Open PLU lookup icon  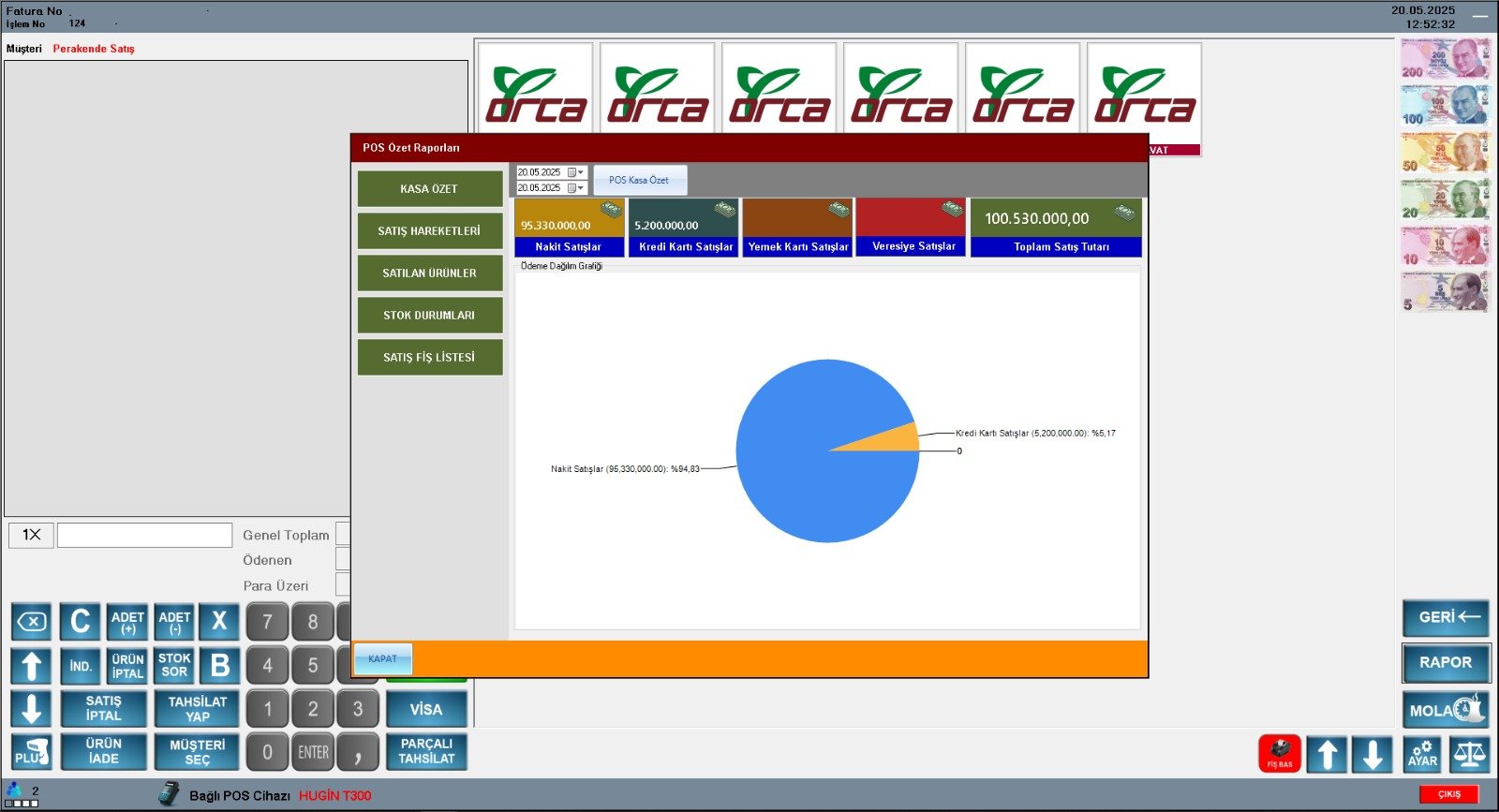coord(31,752)
